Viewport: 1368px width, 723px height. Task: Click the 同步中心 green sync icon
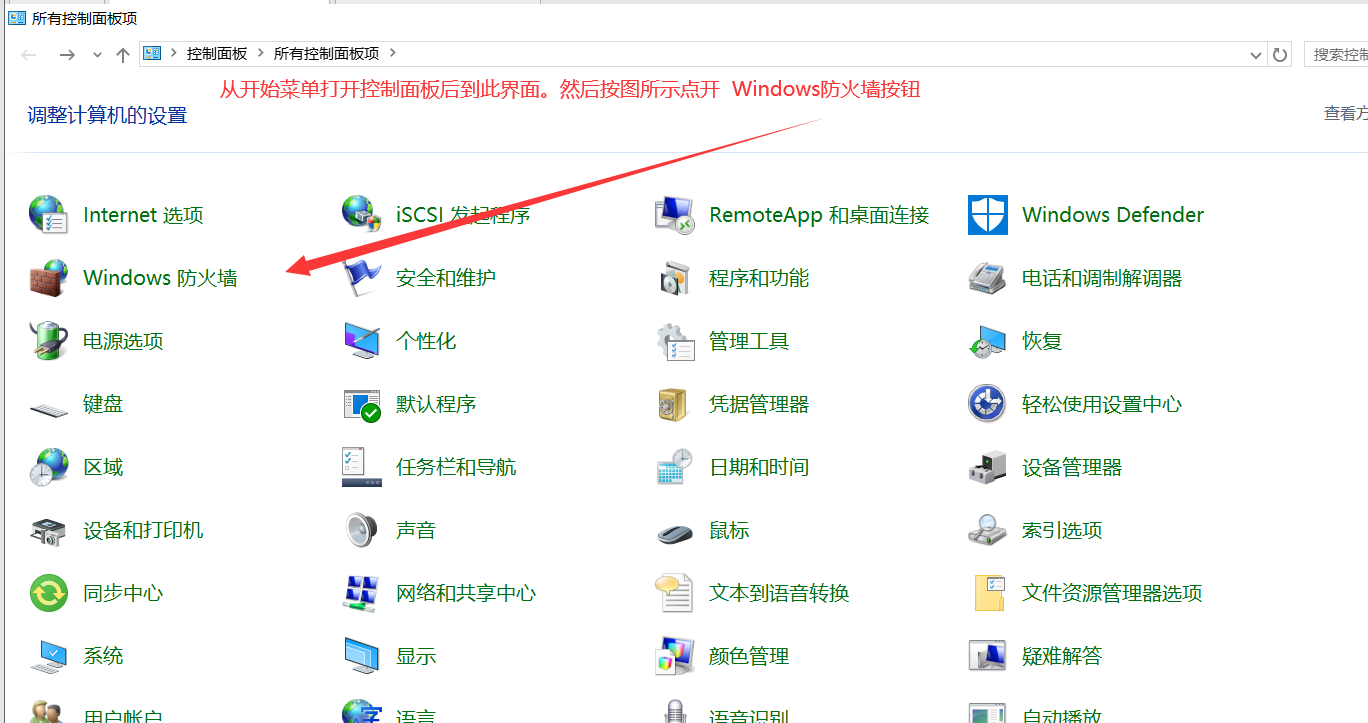[48, 593]
